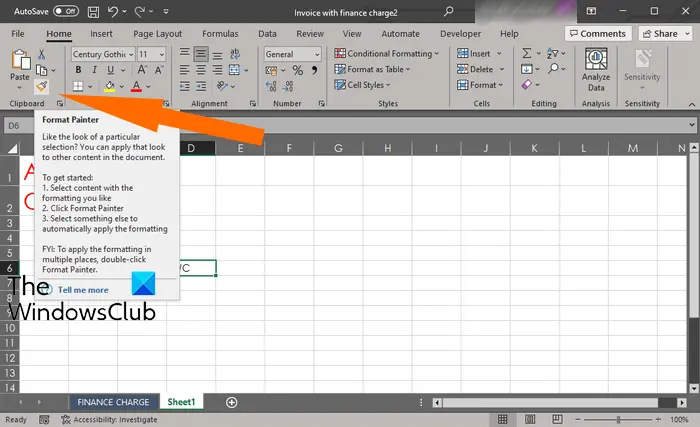Open the font size 11 dropdown
Viewport: 700px width, 427px height.
coord(162,54)
